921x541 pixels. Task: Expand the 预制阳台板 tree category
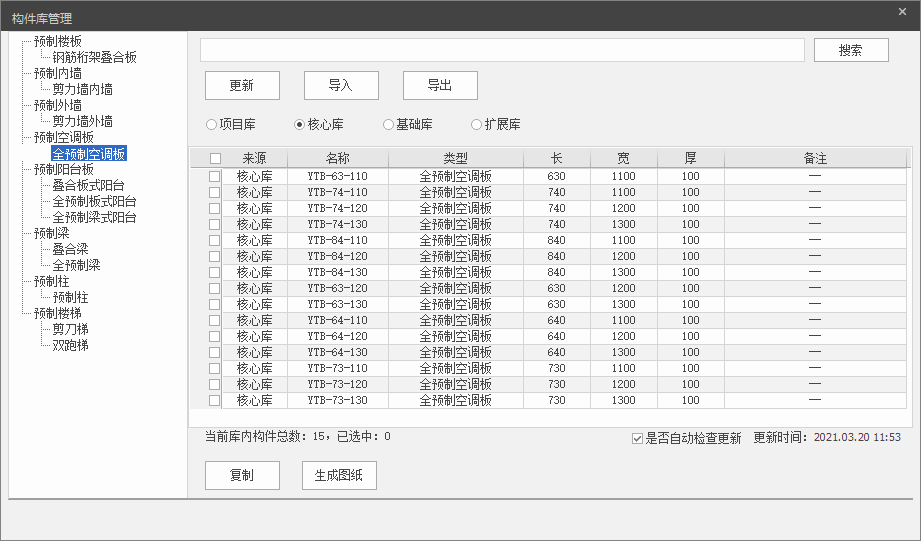tap(64, 169)
